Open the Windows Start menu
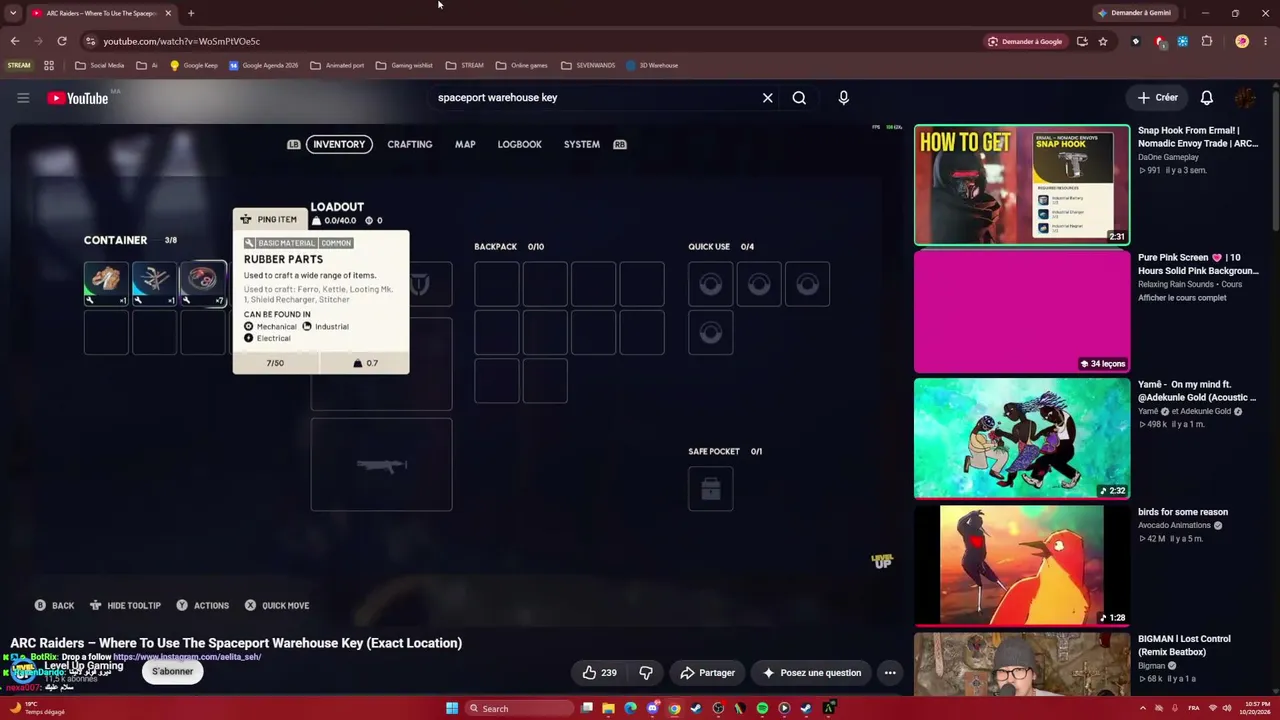The image size is (1280, 720). pos(452,708)
